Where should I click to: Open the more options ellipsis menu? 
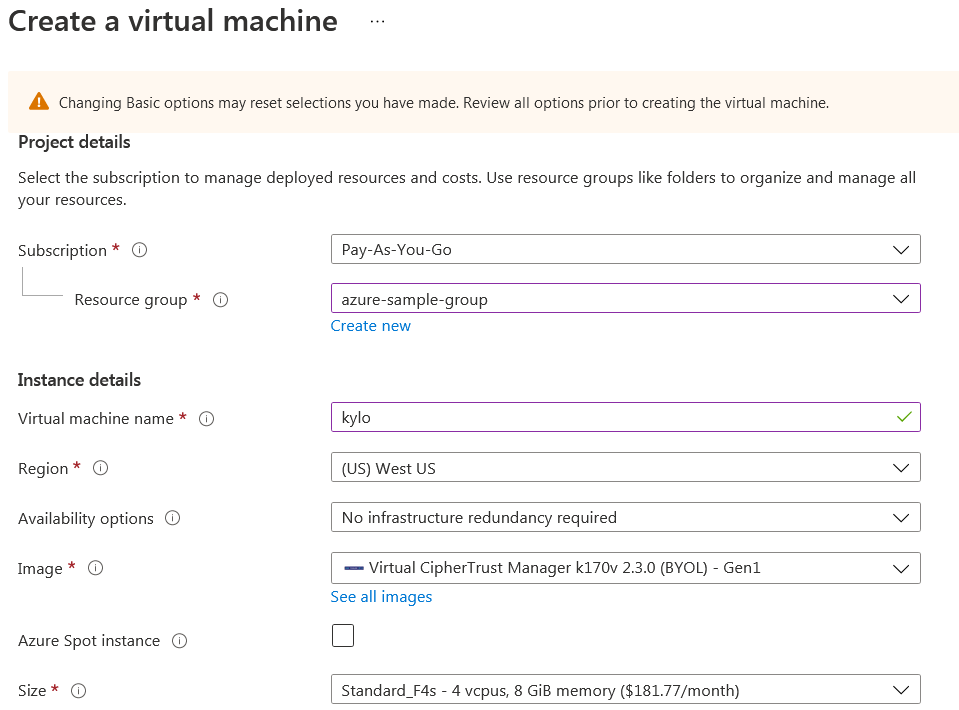377,22
